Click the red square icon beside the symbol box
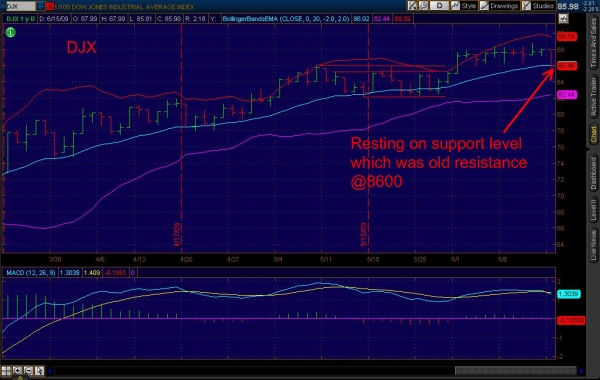Image resolution: width=600 pixels, height=380 pixels. pyautogui.click(x=50, y=7)
